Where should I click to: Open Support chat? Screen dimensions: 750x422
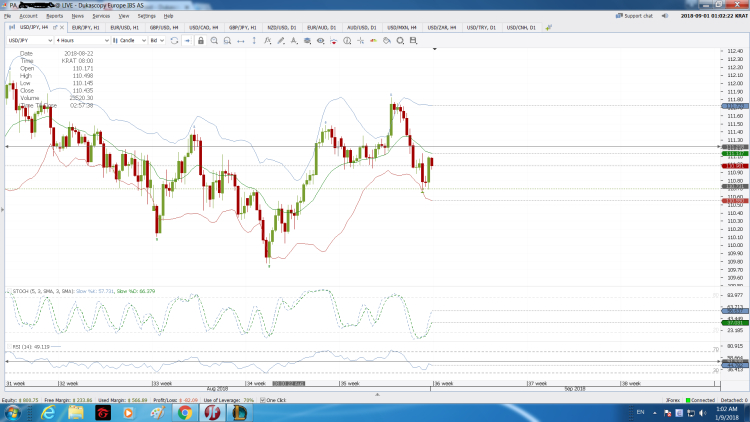pos(634,16)
